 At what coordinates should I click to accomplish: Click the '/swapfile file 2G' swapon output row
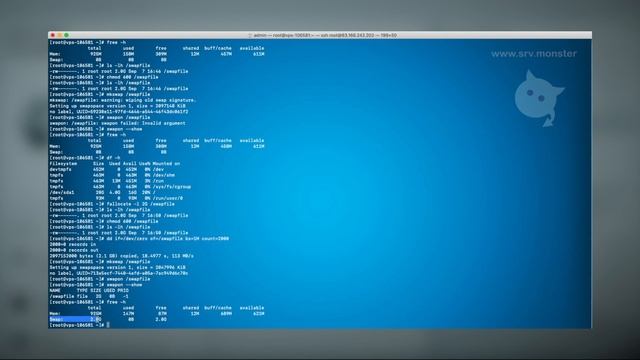(x=89, y=296)
